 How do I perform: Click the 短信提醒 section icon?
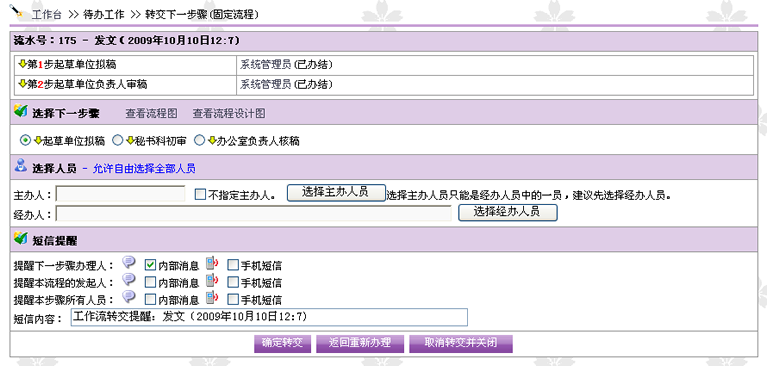(x=21, y=238)
